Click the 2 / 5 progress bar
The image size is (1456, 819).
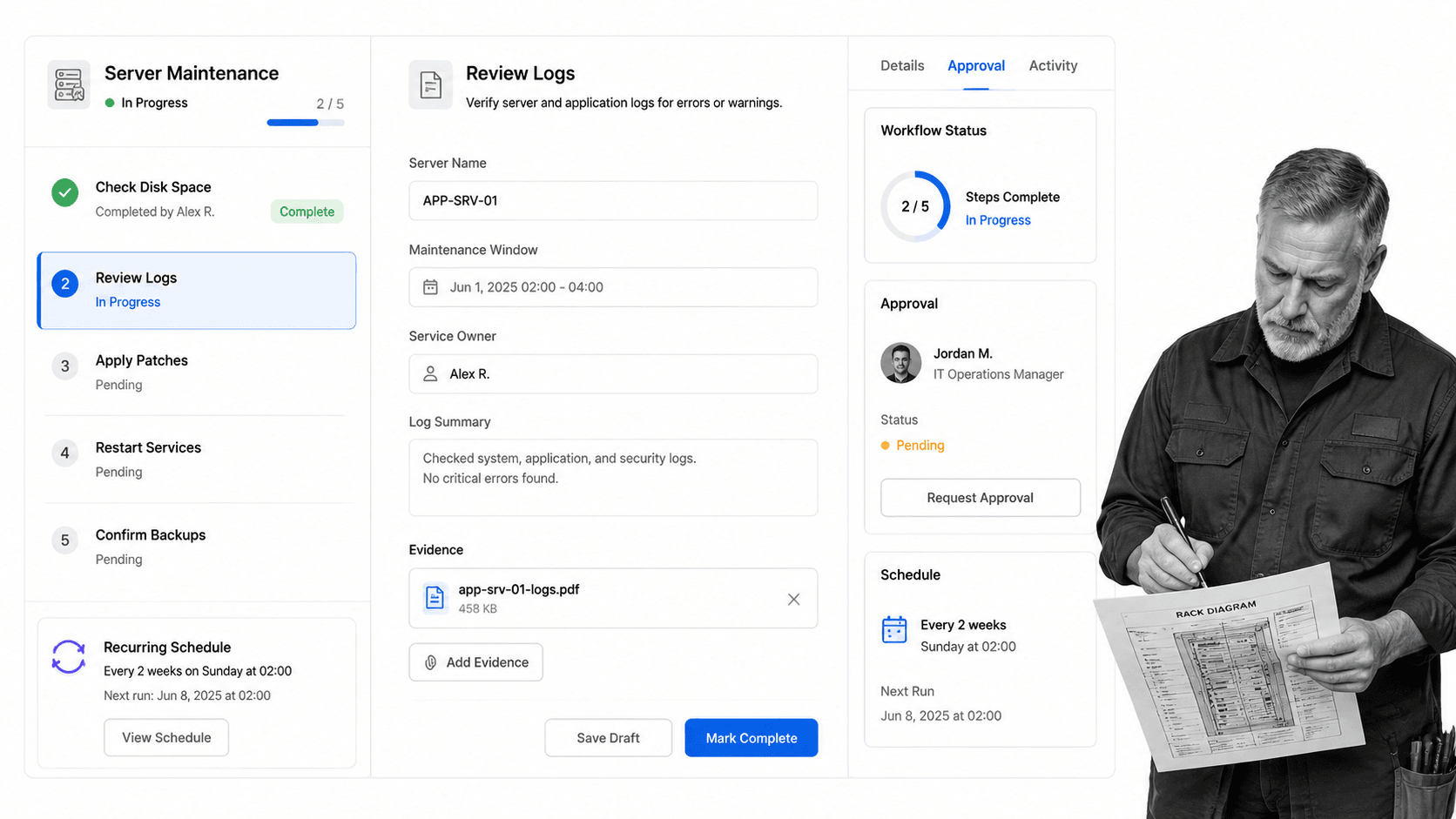point(306,123)
